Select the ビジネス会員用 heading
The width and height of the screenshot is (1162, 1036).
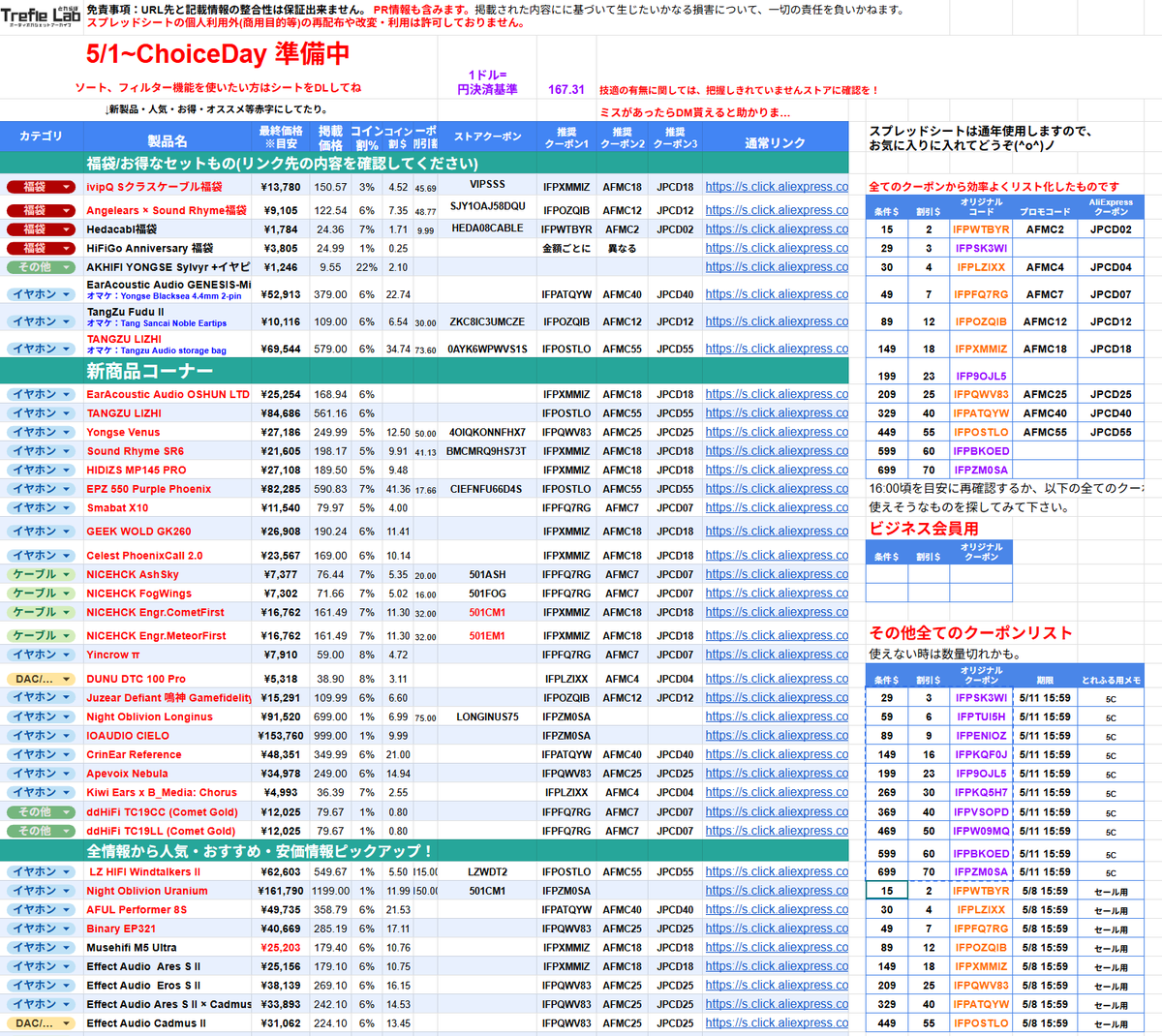tap(924, 529)
